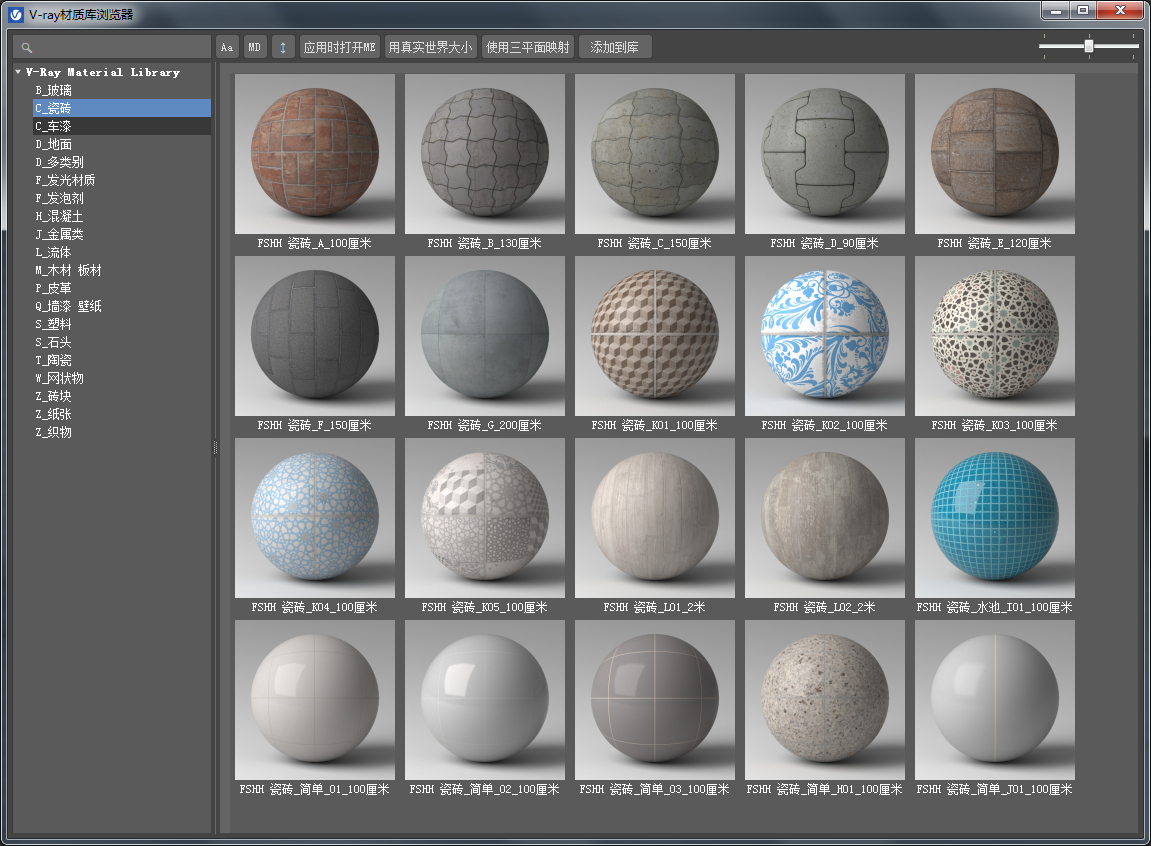1151x846 pixels.
Task: Maximize the material browser window
Action: click(x=1083, y=10)
